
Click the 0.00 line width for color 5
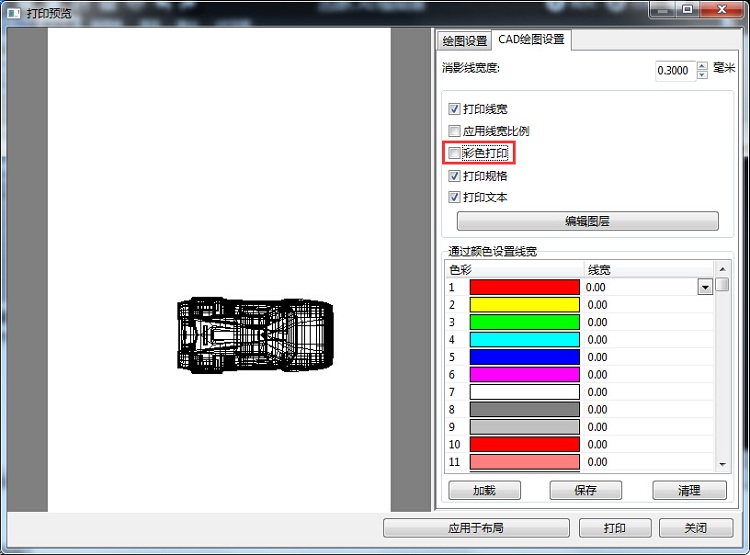pos(597,357)
